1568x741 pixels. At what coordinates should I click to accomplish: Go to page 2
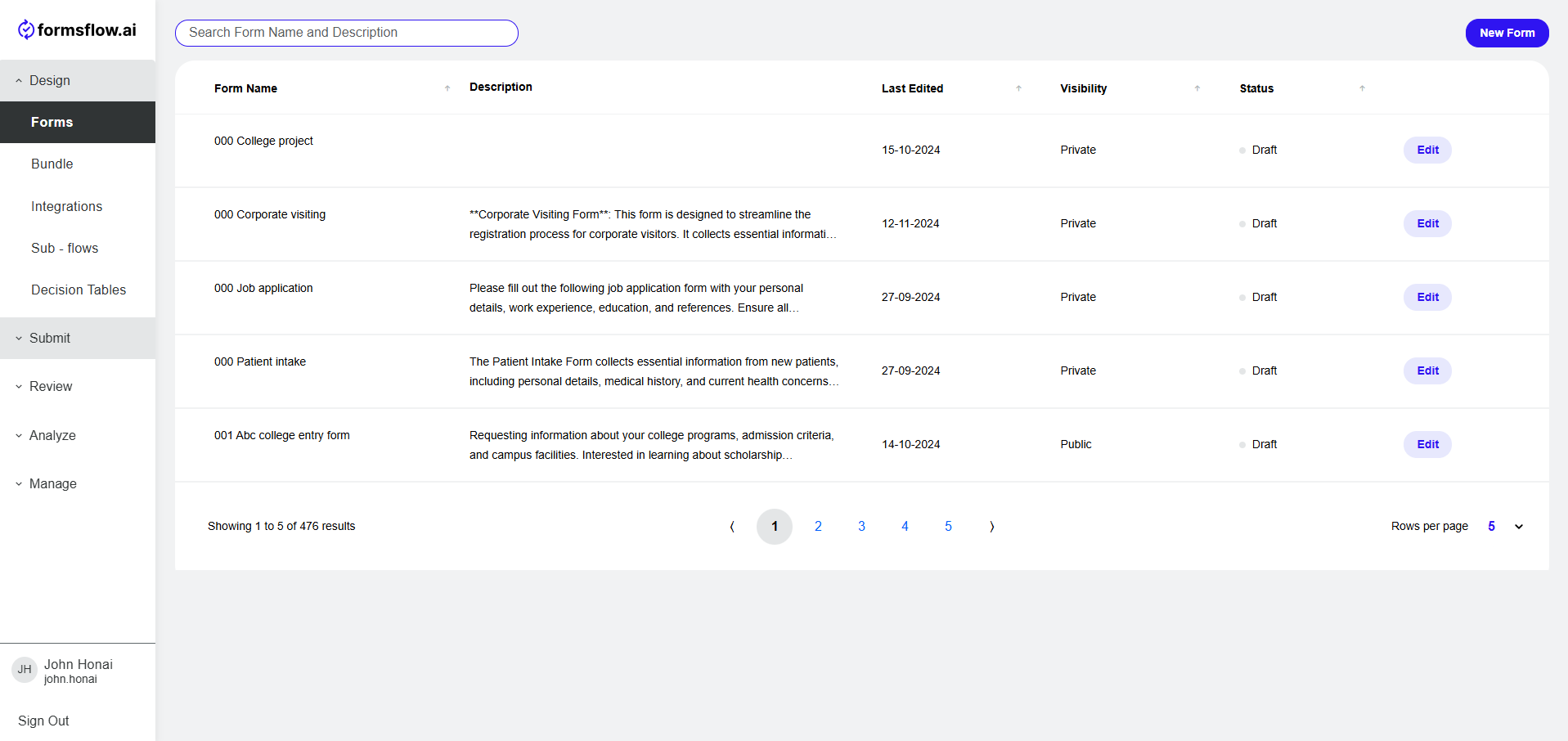coord(818,527)
